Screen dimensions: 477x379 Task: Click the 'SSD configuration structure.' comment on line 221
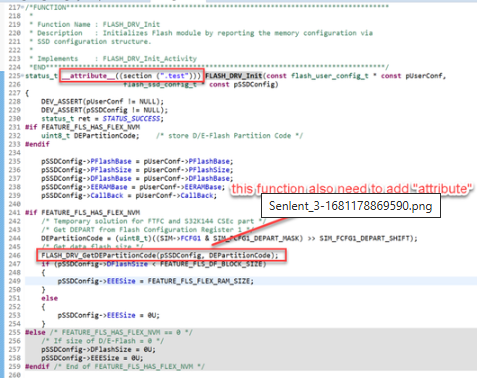pos(94,41)
